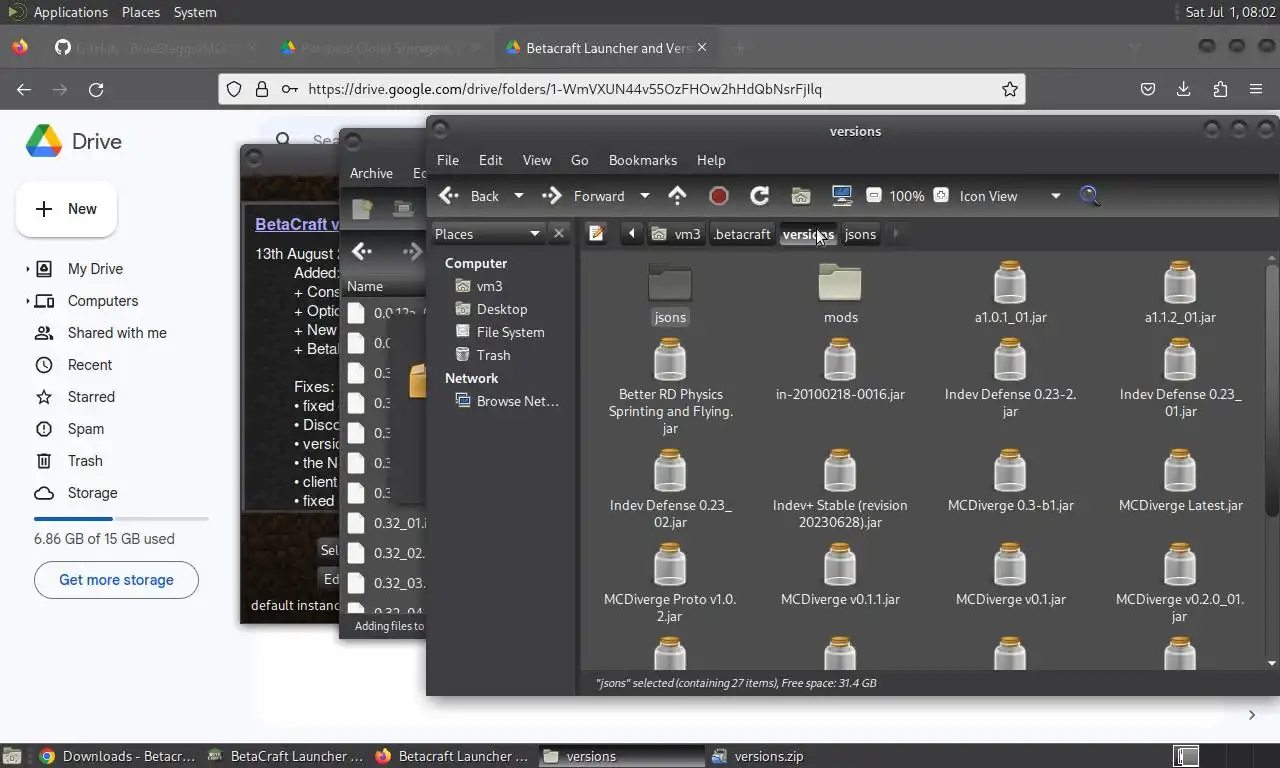Select Indev+ Stable revision jar

tap(840, 490)
